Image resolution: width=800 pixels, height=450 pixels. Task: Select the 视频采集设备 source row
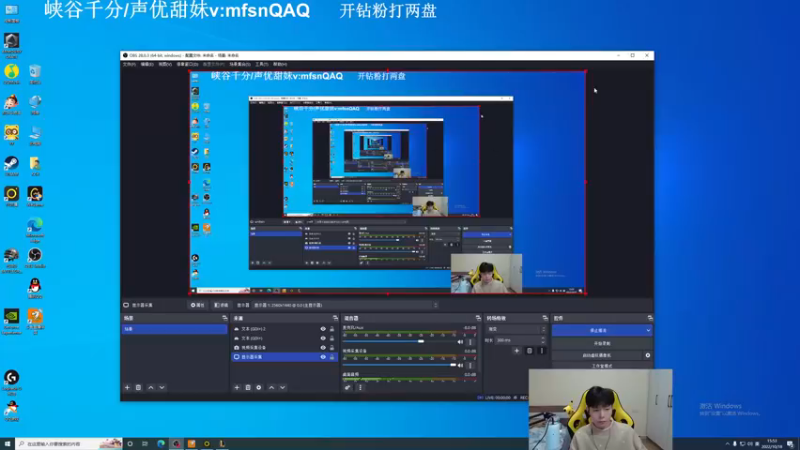284,347
